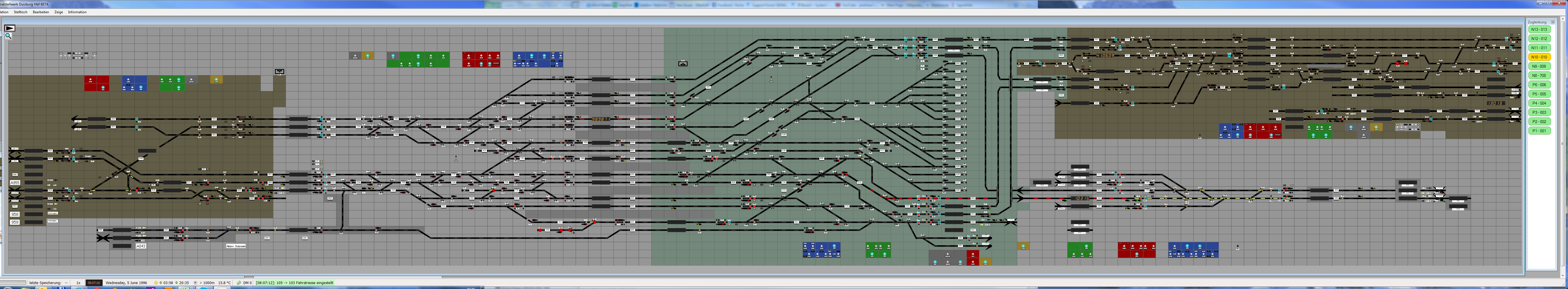Click the sun icon in status bar
Viewport: 1568px width, 289px height.
pos(156,283)
